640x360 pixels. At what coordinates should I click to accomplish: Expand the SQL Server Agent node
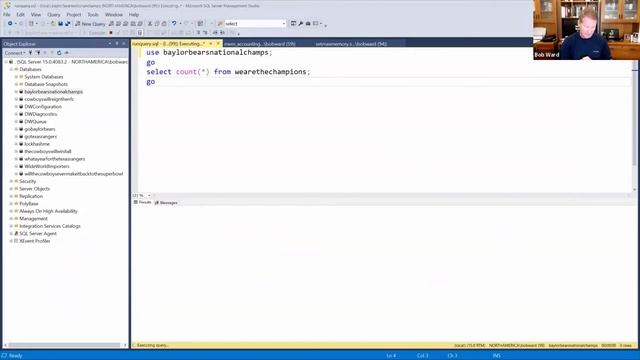click(11, 233)
